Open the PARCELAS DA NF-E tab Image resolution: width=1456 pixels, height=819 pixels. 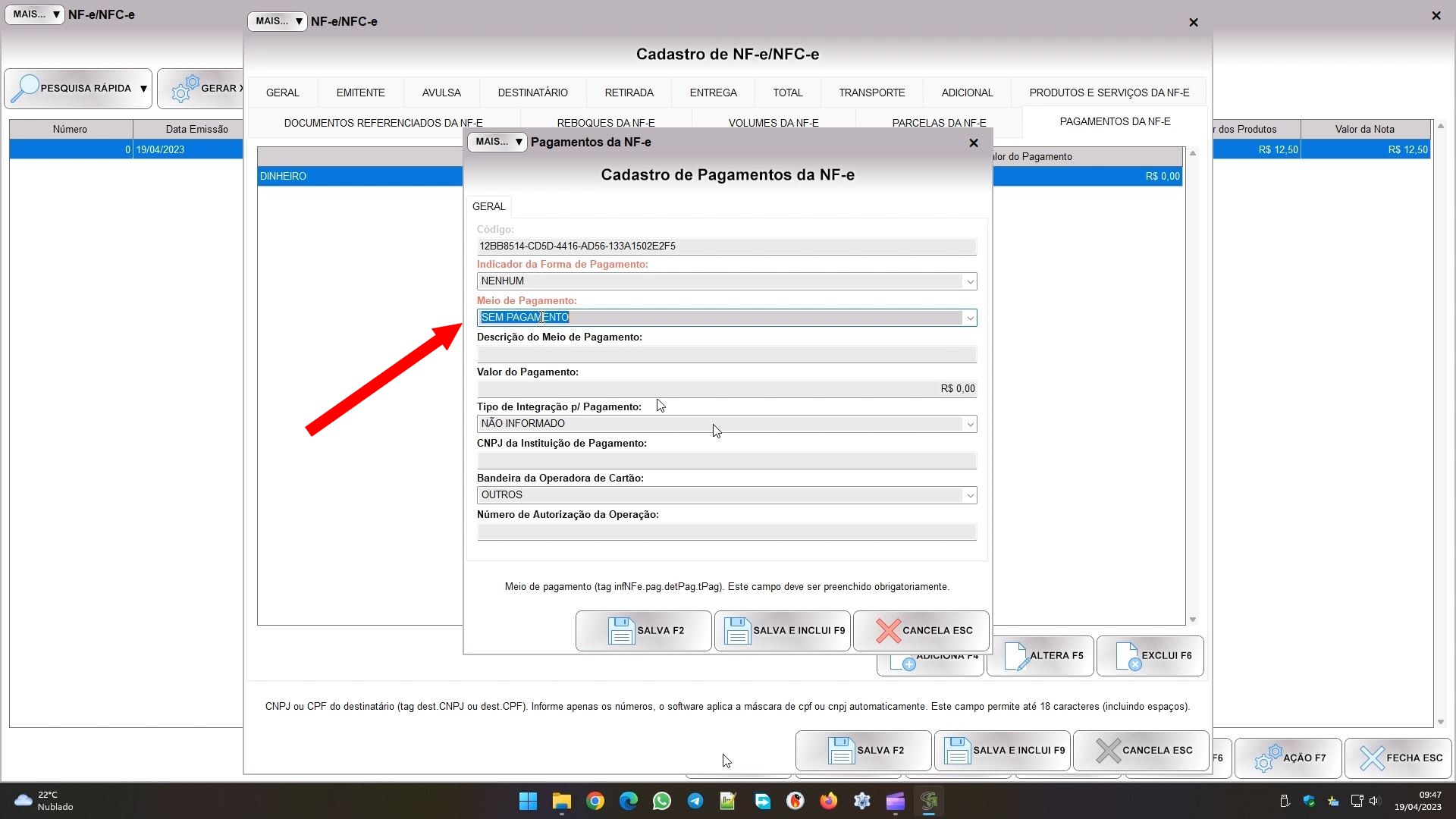coord(939,123)
